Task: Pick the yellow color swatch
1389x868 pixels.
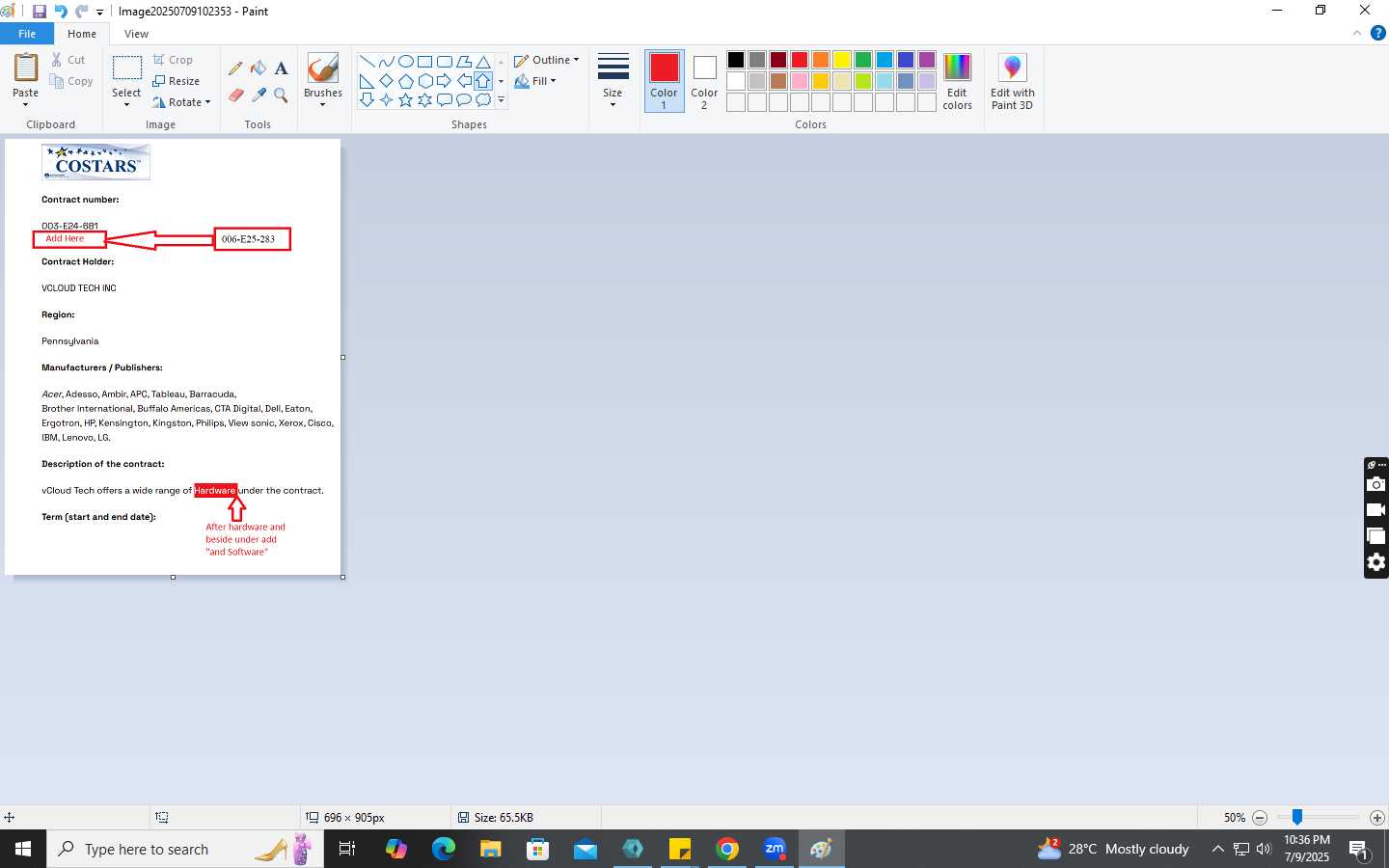Action: (x=842, y=60)
